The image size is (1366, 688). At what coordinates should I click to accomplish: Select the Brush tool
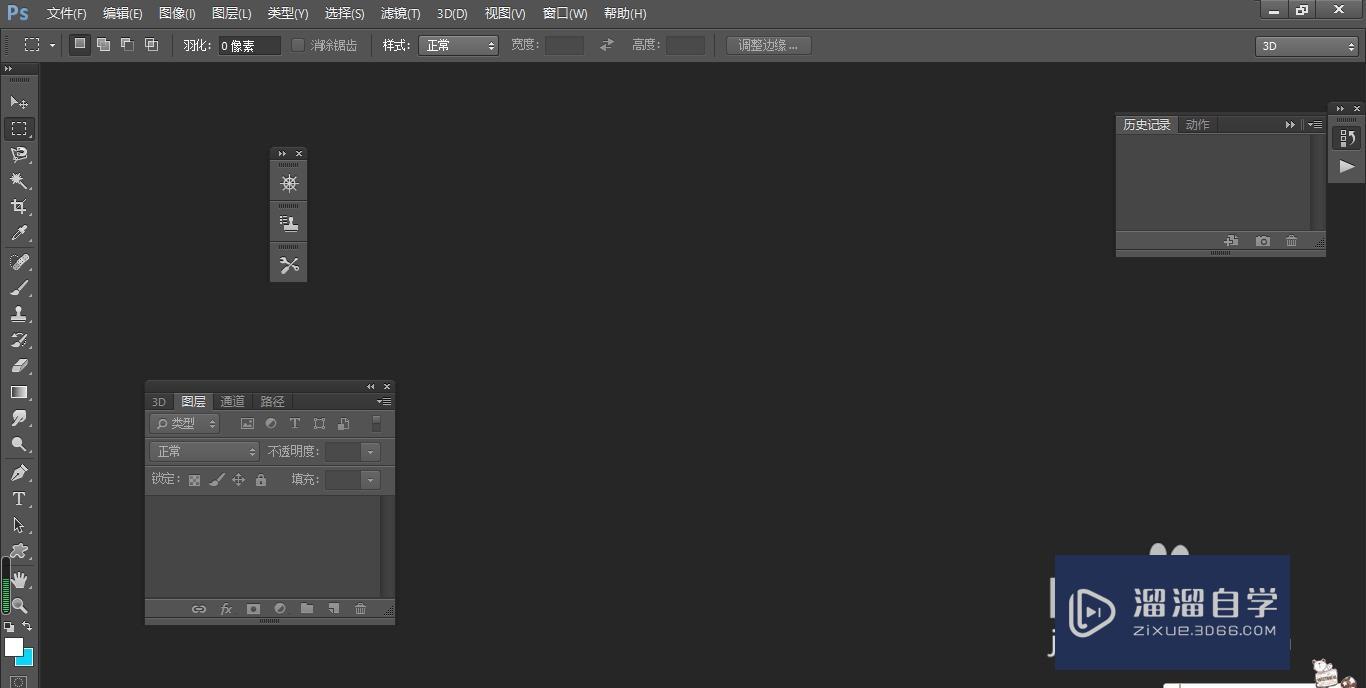tap(19, 288)
